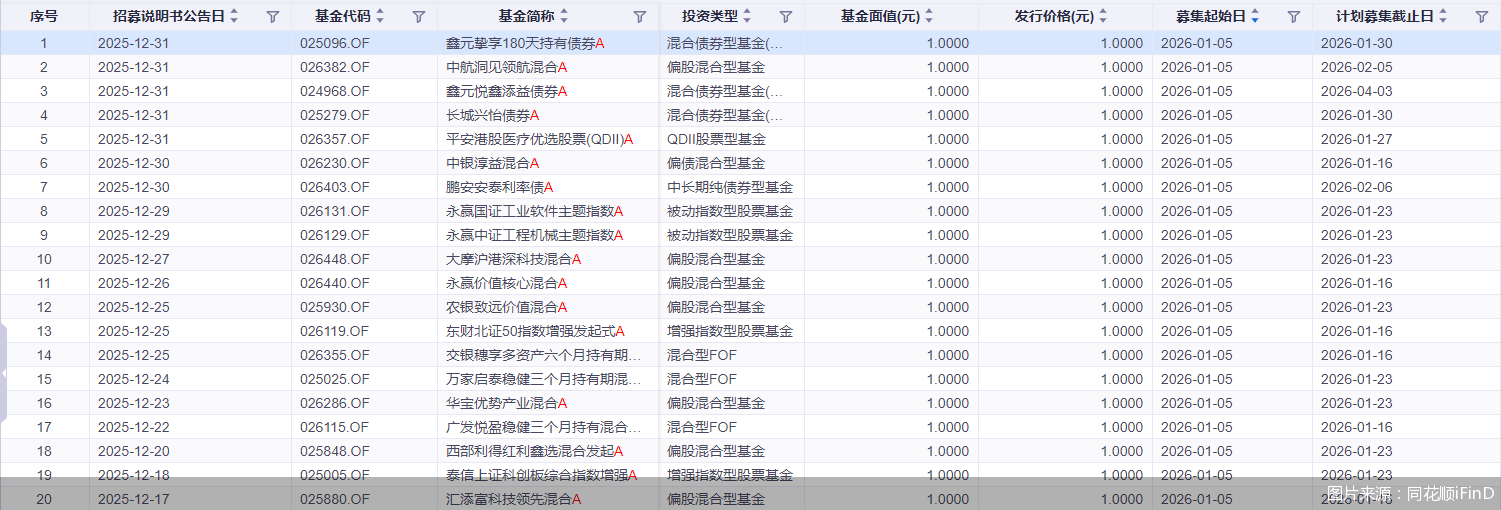The width and height of the screenshot is (1501, 510).
Task: Click 中长期纯债券型基金 cell in row 7
Action: (730, 187)
